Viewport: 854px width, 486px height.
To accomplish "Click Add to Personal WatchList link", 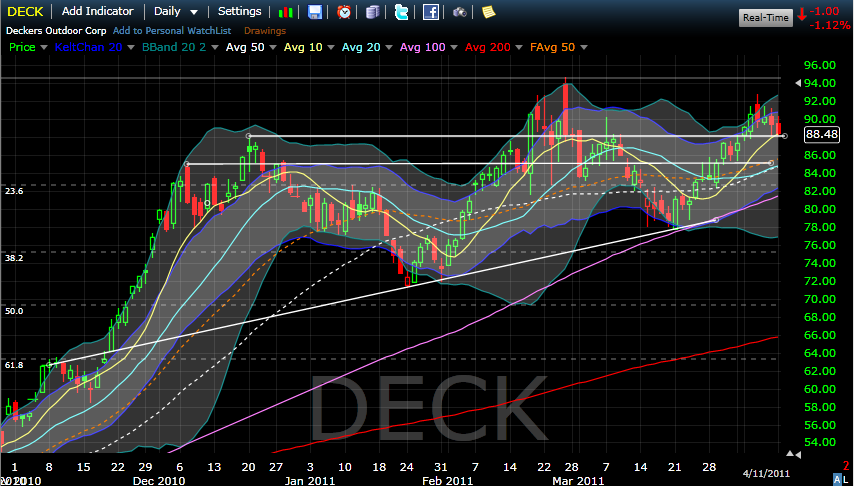I will click(x=174, y=31).
